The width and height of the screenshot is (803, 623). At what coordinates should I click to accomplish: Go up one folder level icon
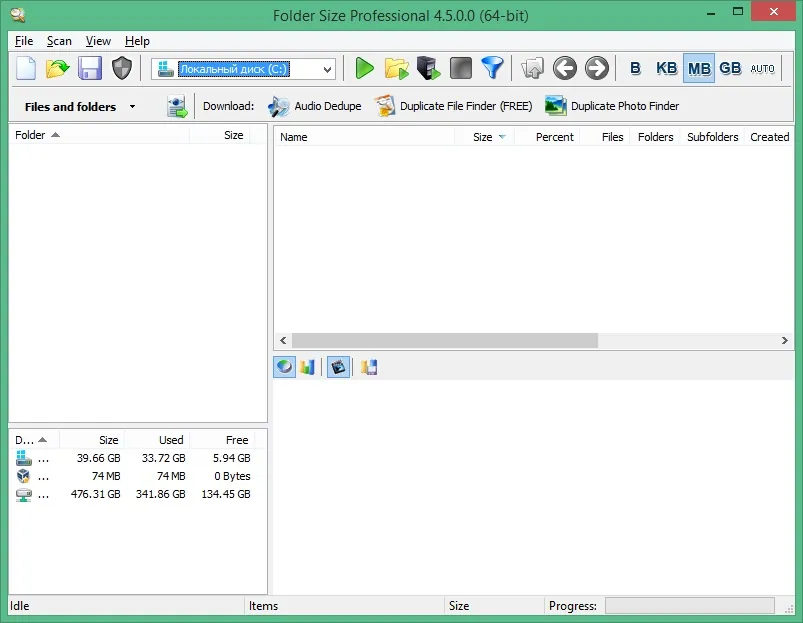click(x=533, y=68)
